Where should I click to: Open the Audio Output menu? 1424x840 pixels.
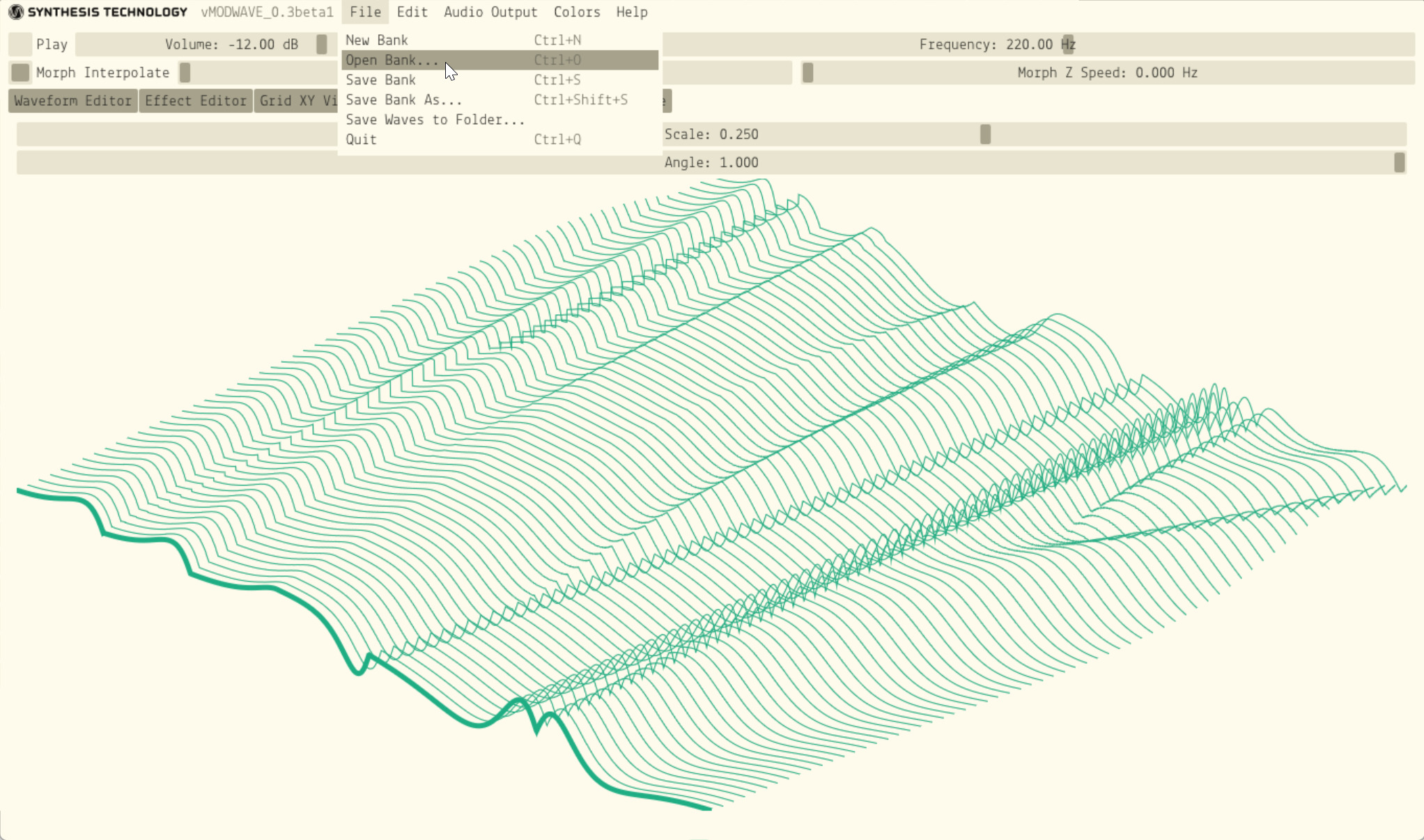[490, 12]
